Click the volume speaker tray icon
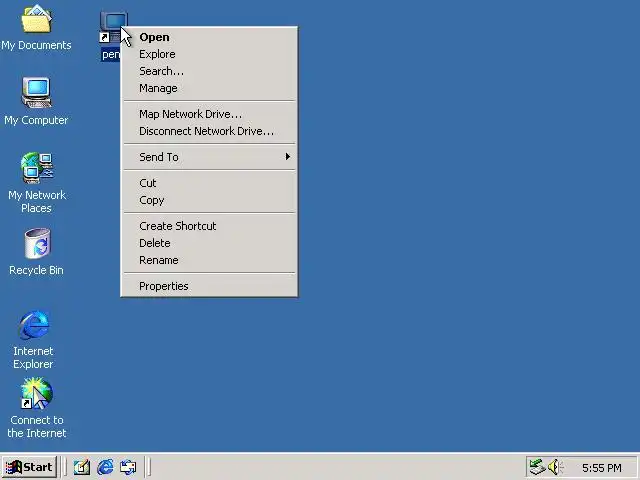Viewport: 640px width, 480px height. coord(554,467)
